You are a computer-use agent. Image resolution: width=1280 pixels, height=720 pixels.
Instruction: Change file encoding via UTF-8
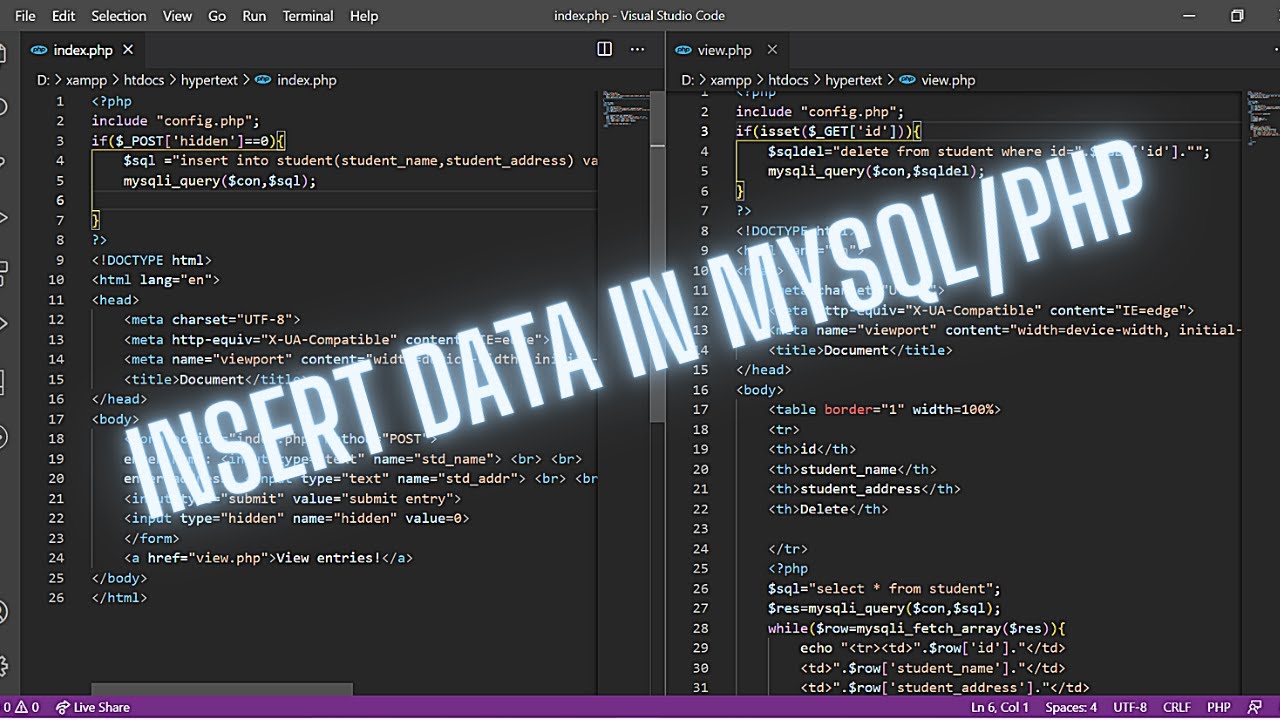(x=1130, y=707)
